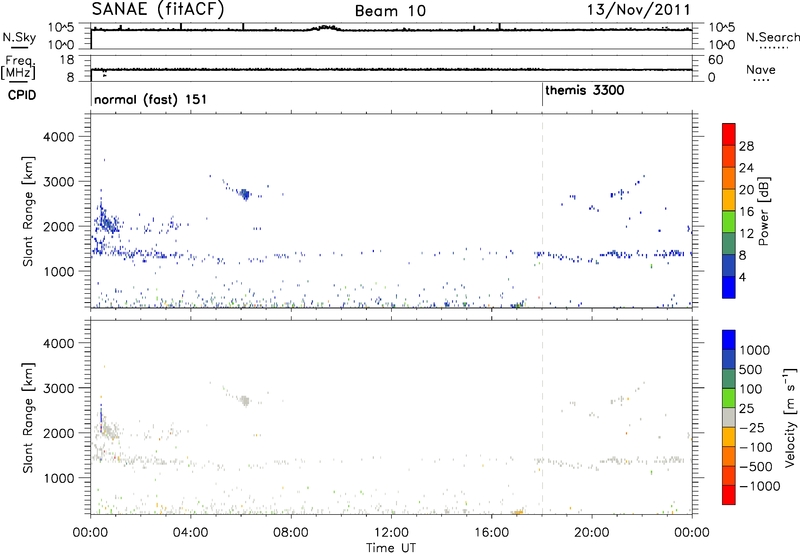Click the N.Search legend label
This screenshot has height=554, width=800.
[x=772, y=37]
